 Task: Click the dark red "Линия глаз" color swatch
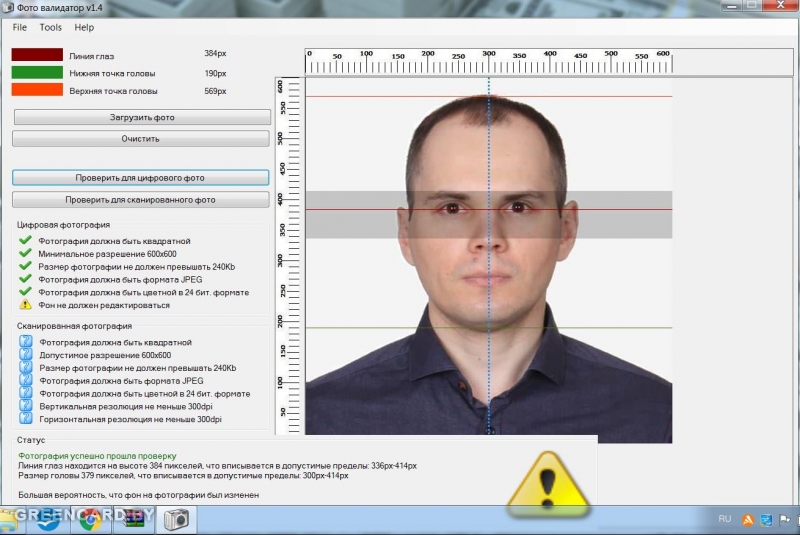37,54
